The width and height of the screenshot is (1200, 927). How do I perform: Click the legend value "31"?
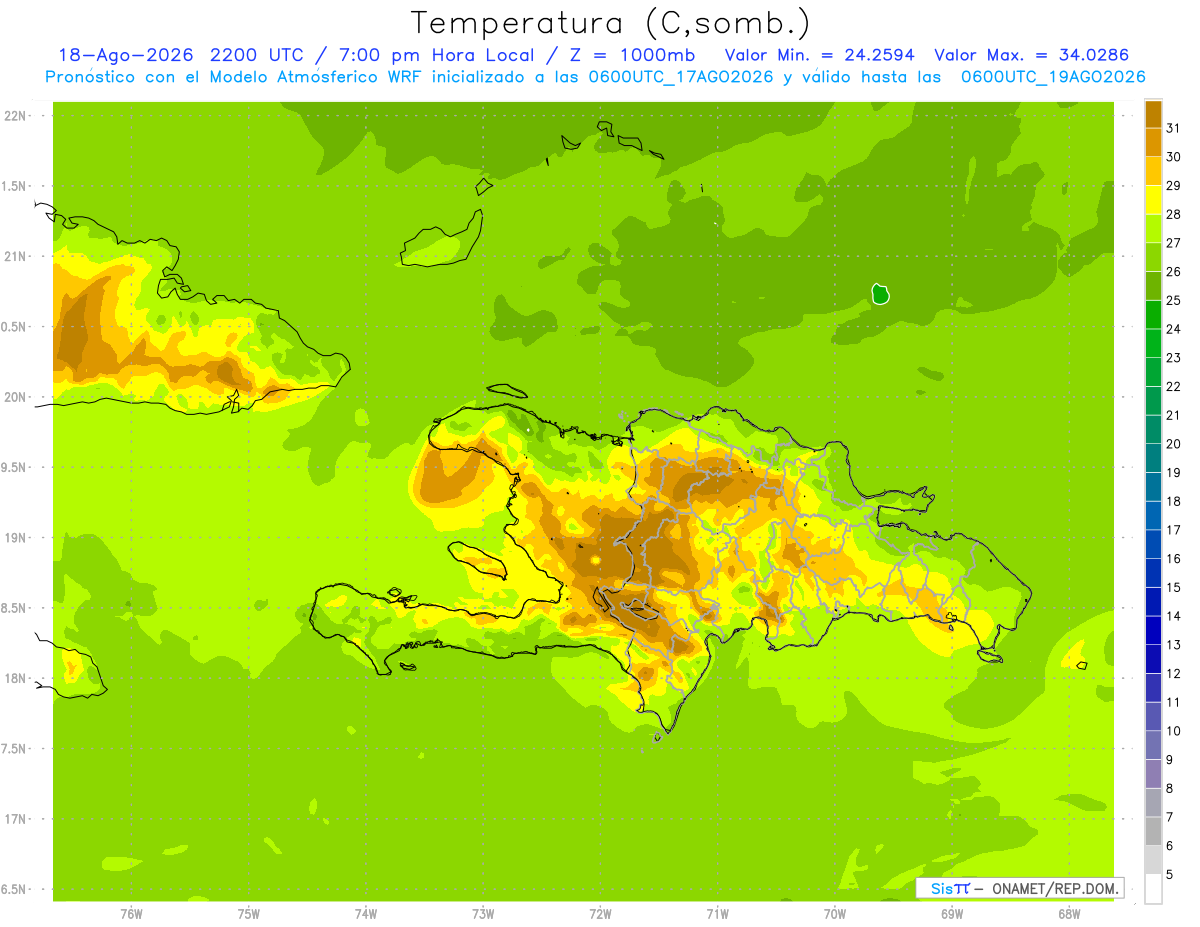(x=1174, y=128)
